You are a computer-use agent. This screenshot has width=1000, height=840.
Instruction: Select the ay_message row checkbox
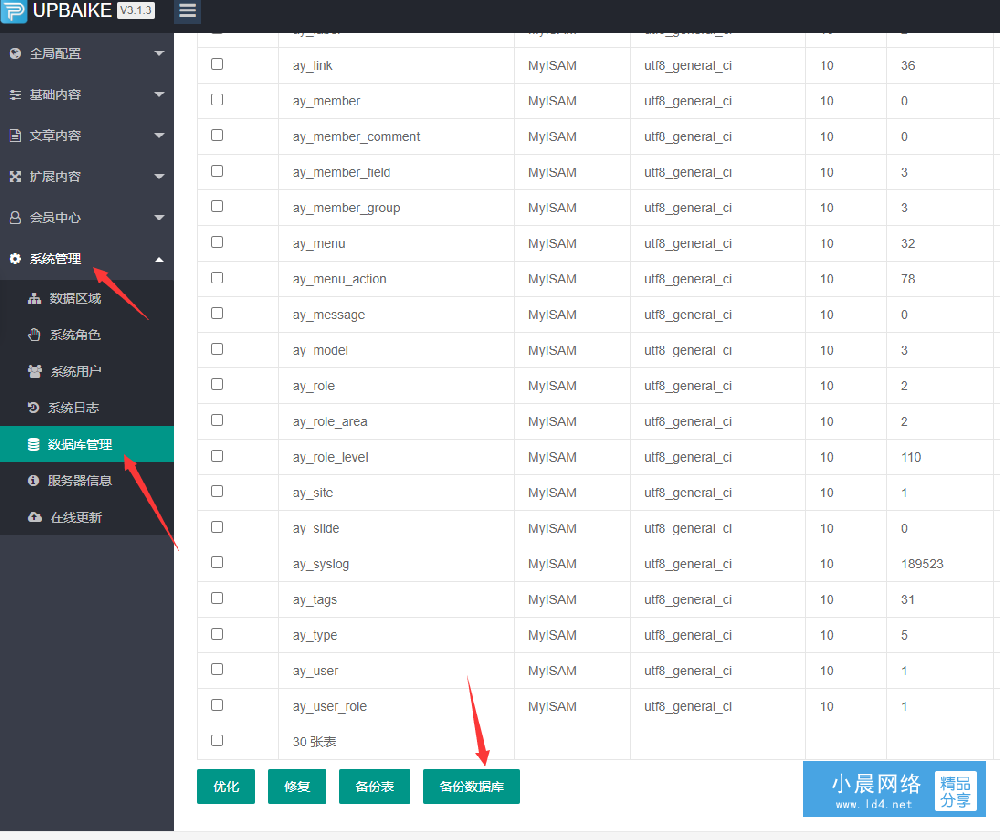coord(217,313)
